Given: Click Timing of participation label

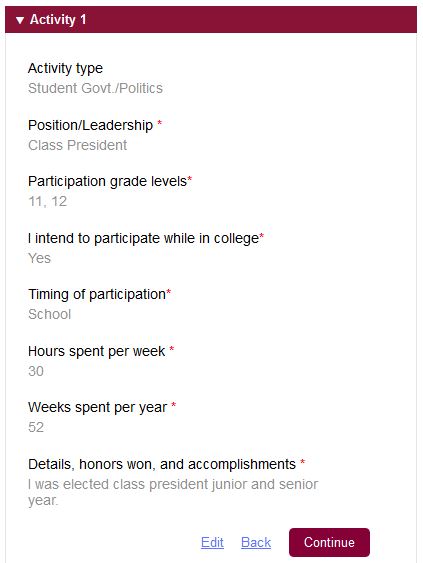Looking at the screenshot, I should click(97, 294).
